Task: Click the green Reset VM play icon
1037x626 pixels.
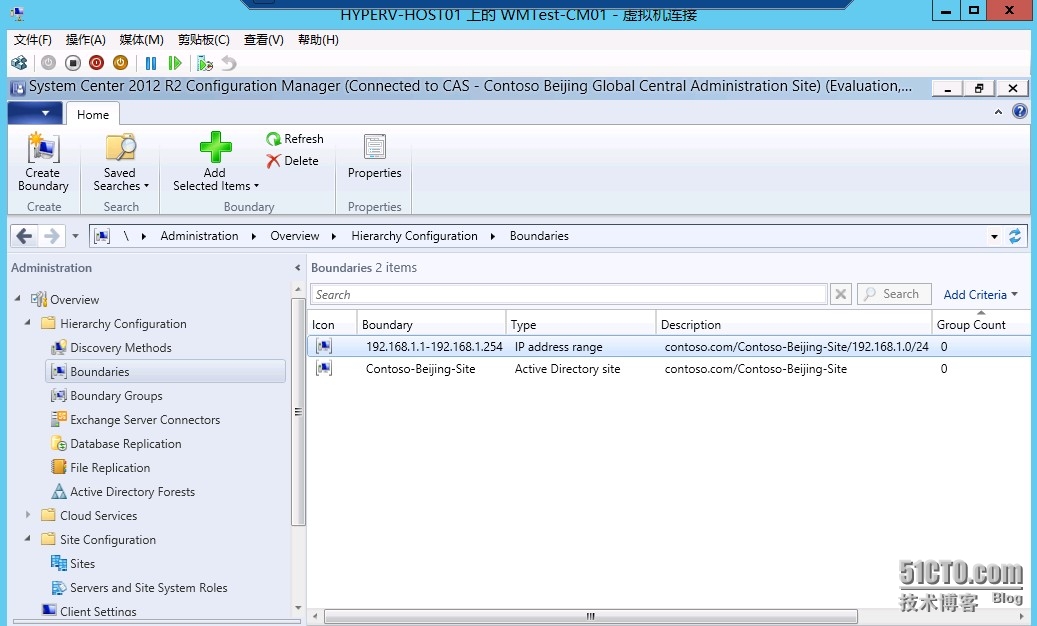Action: pos(175,63)
